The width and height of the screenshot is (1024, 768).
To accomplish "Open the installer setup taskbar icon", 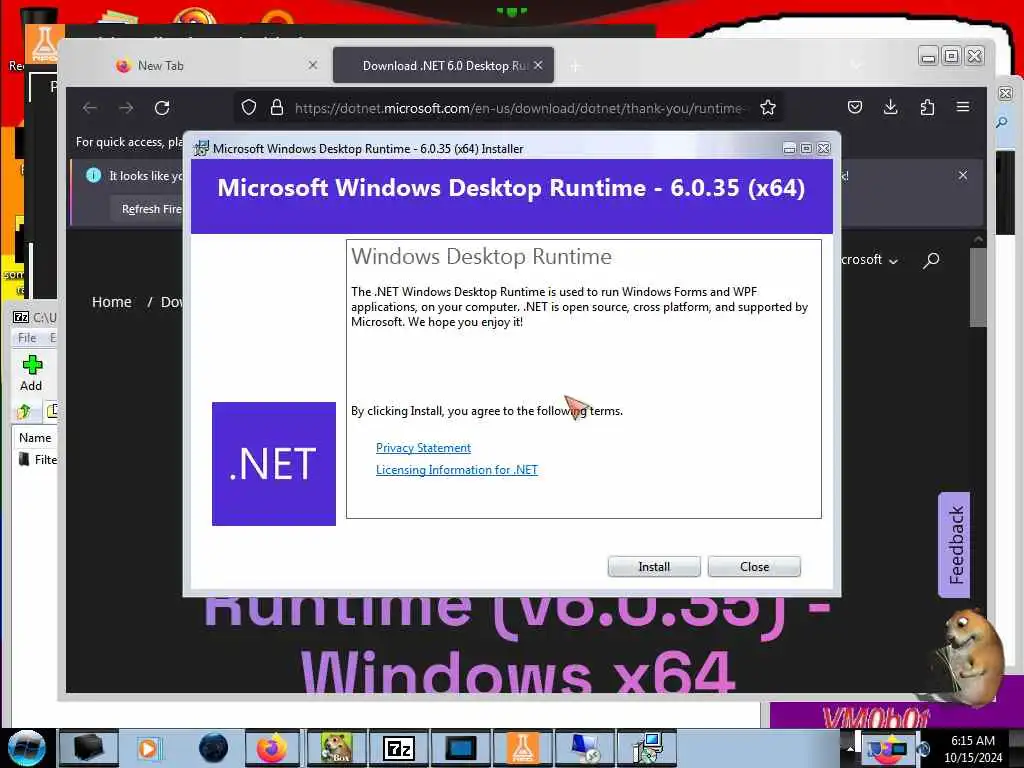I will [x=647, y=748].
